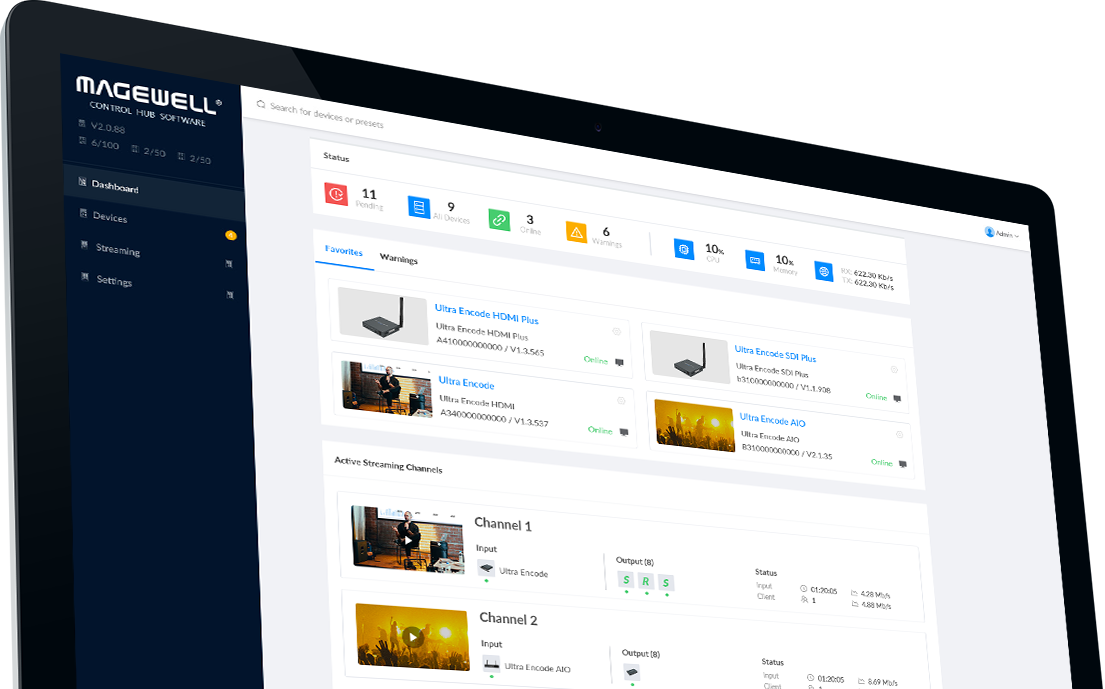Click the R output icon in Channel 1
Screen dimensions: 1105x689
point(646,581)
